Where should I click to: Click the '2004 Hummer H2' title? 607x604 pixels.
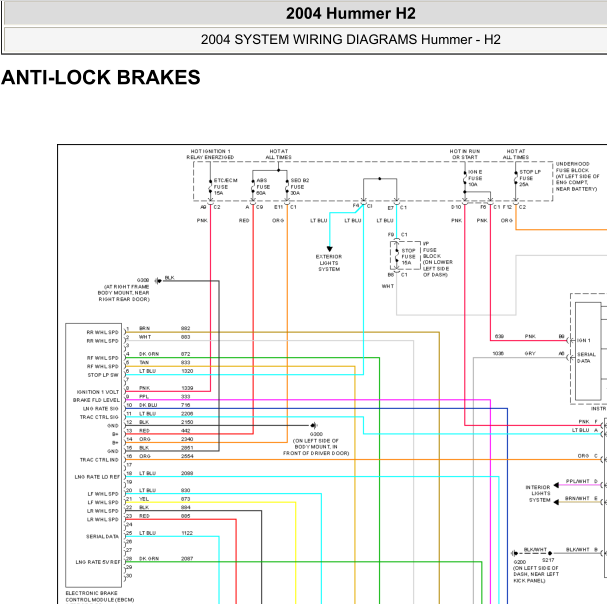351,14
